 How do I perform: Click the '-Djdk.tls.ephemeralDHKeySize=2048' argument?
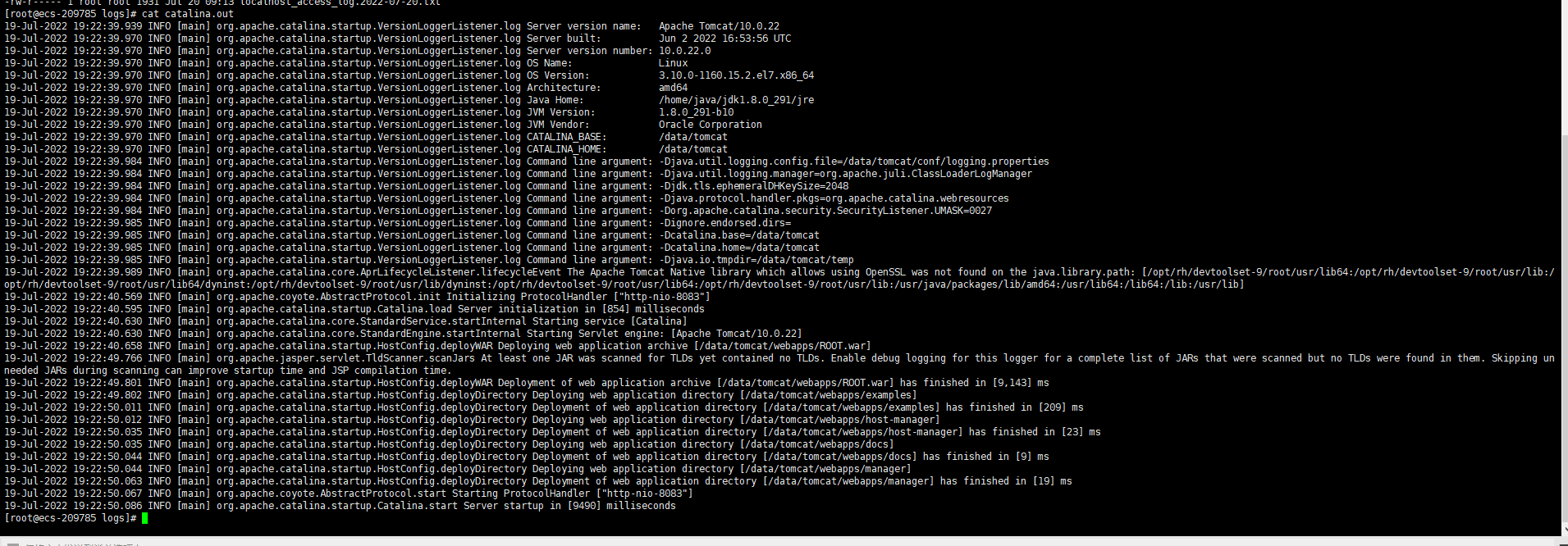753,186
